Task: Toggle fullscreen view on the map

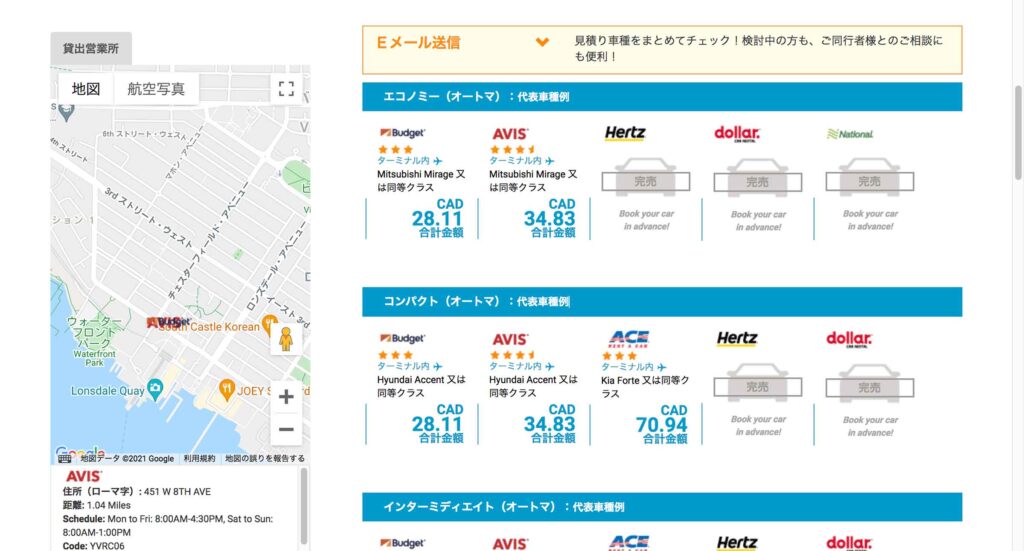Action: (x=286, y=88)
